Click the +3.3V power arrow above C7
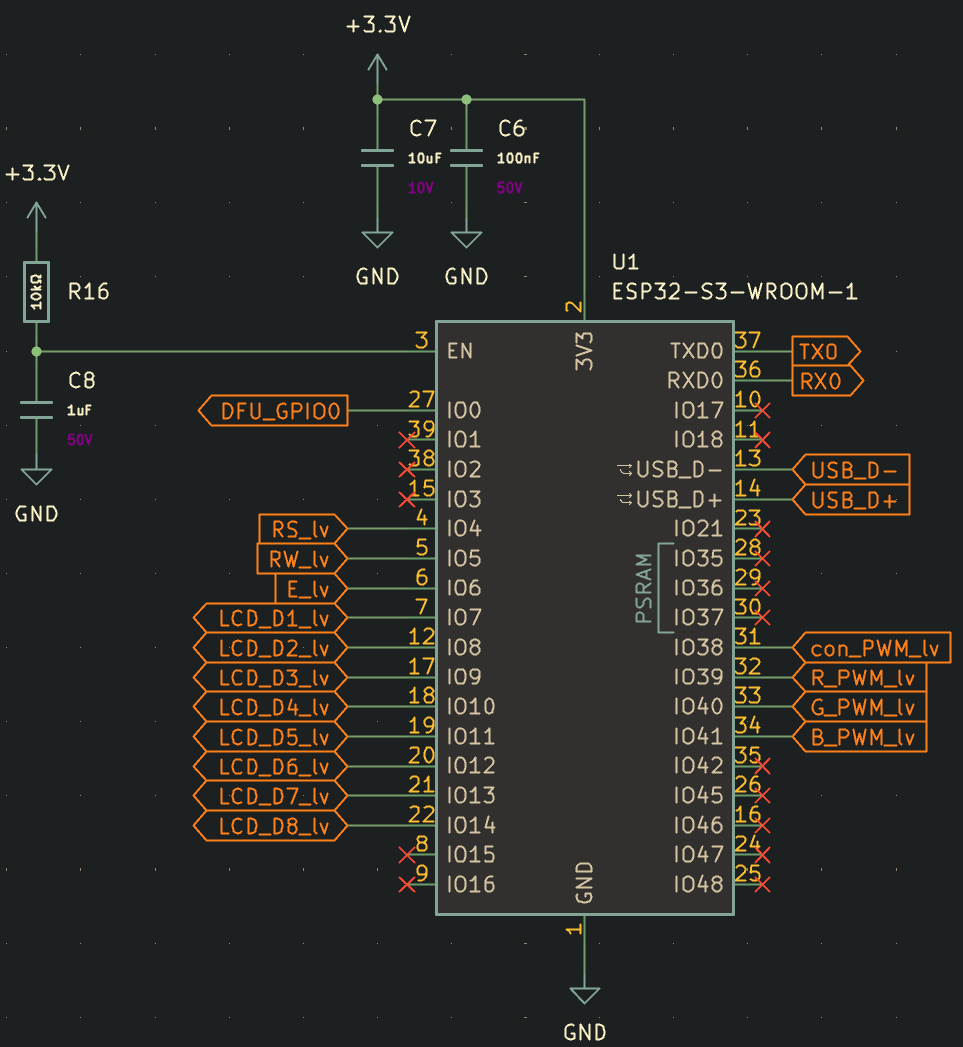 [377, 66]
